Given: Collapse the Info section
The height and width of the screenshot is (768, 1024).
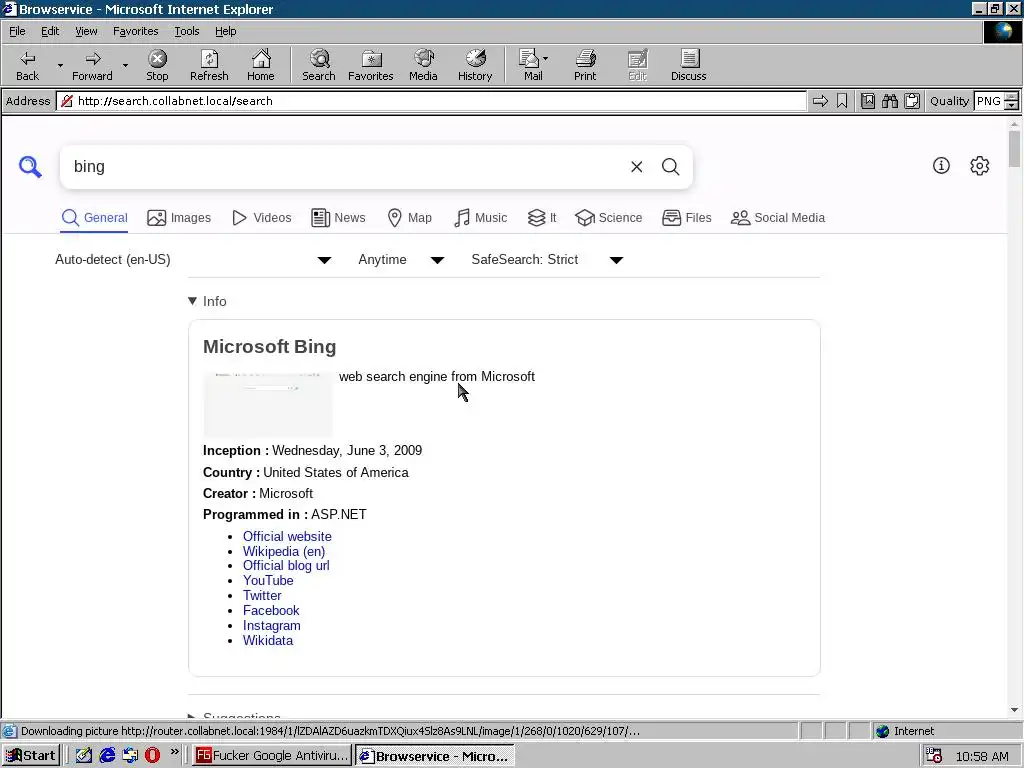Looking at the screenshot, I should [x=207, y=301].
